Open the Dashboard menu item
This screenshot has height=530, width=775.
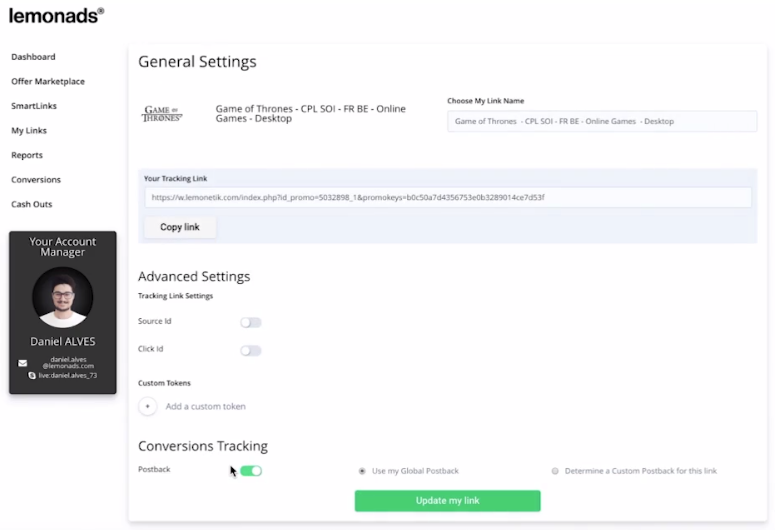[33, 57]
